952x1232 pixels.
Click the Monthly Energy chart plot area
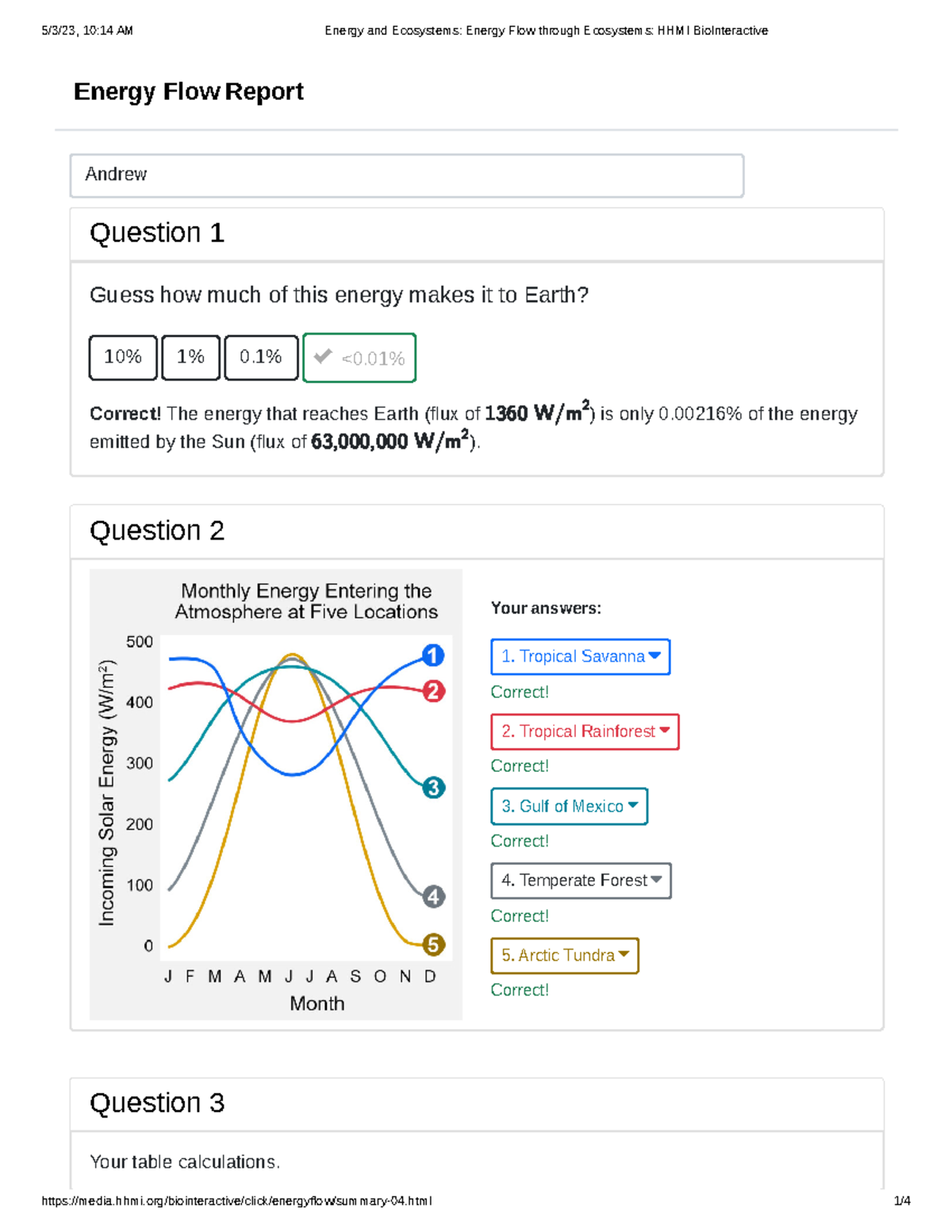click(x=306, y=797)
